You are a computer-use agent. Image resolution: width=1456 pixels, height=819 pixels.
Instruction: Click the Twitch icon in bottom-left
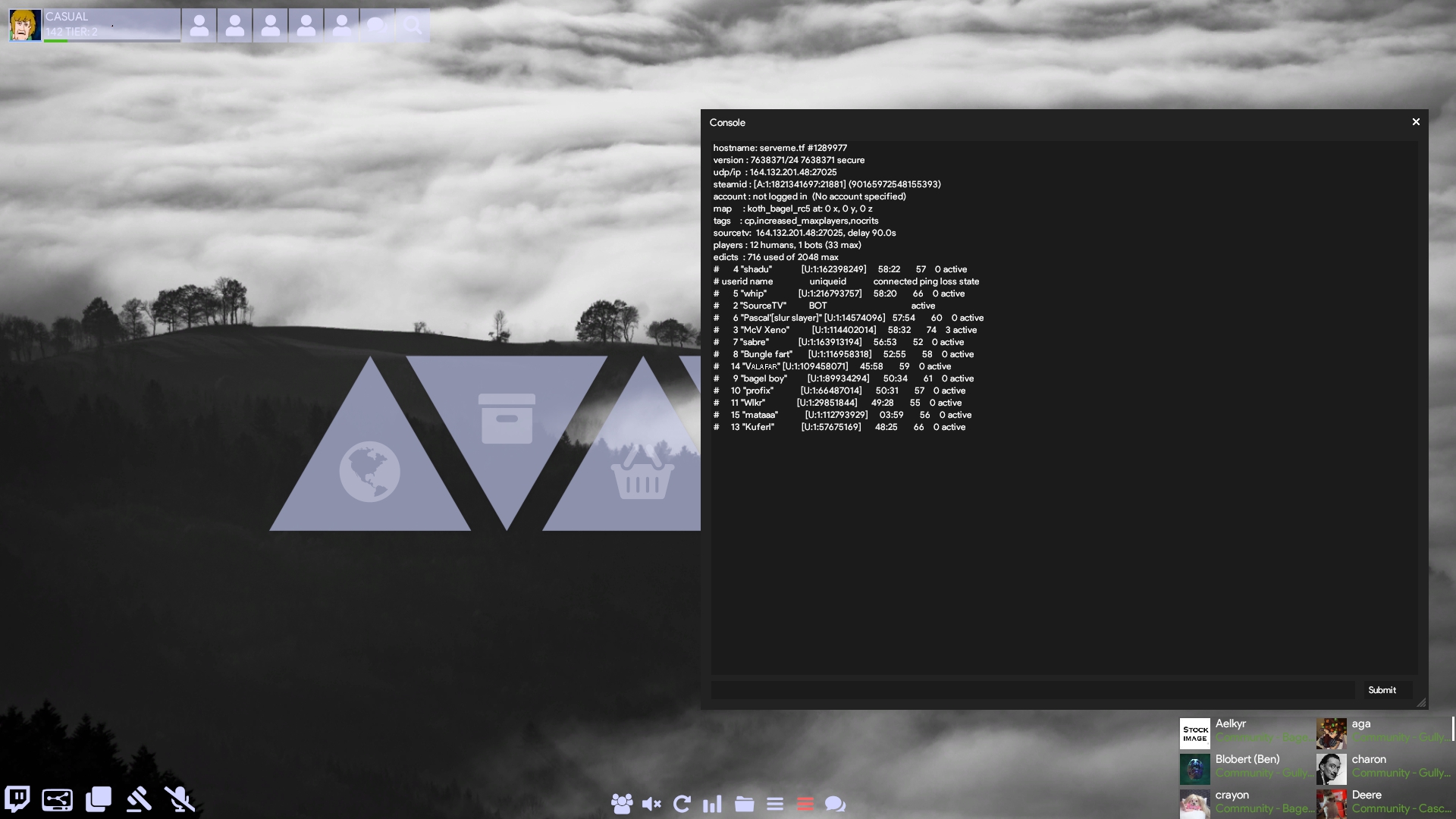(x=17, y=799)
